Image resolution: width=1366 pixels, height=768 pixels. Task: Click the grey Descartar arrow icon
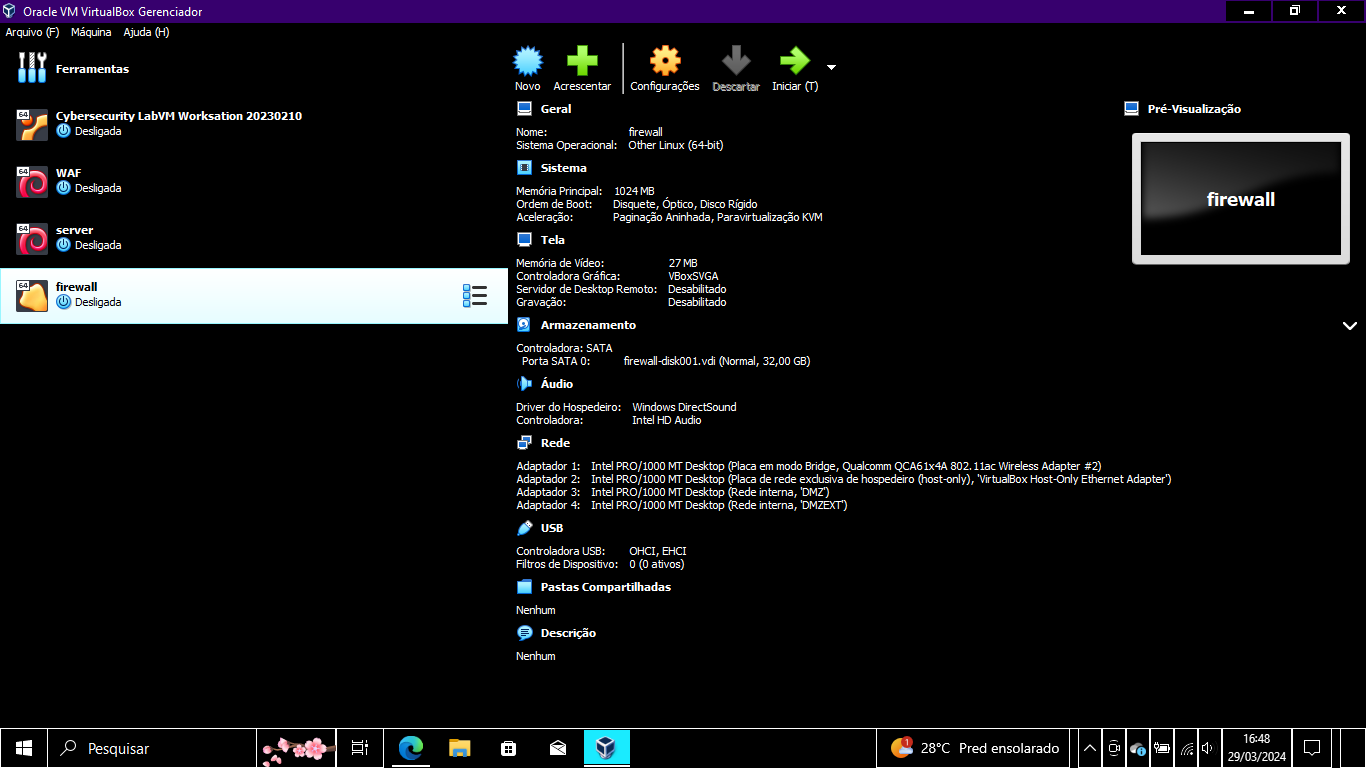click(736, 62)
